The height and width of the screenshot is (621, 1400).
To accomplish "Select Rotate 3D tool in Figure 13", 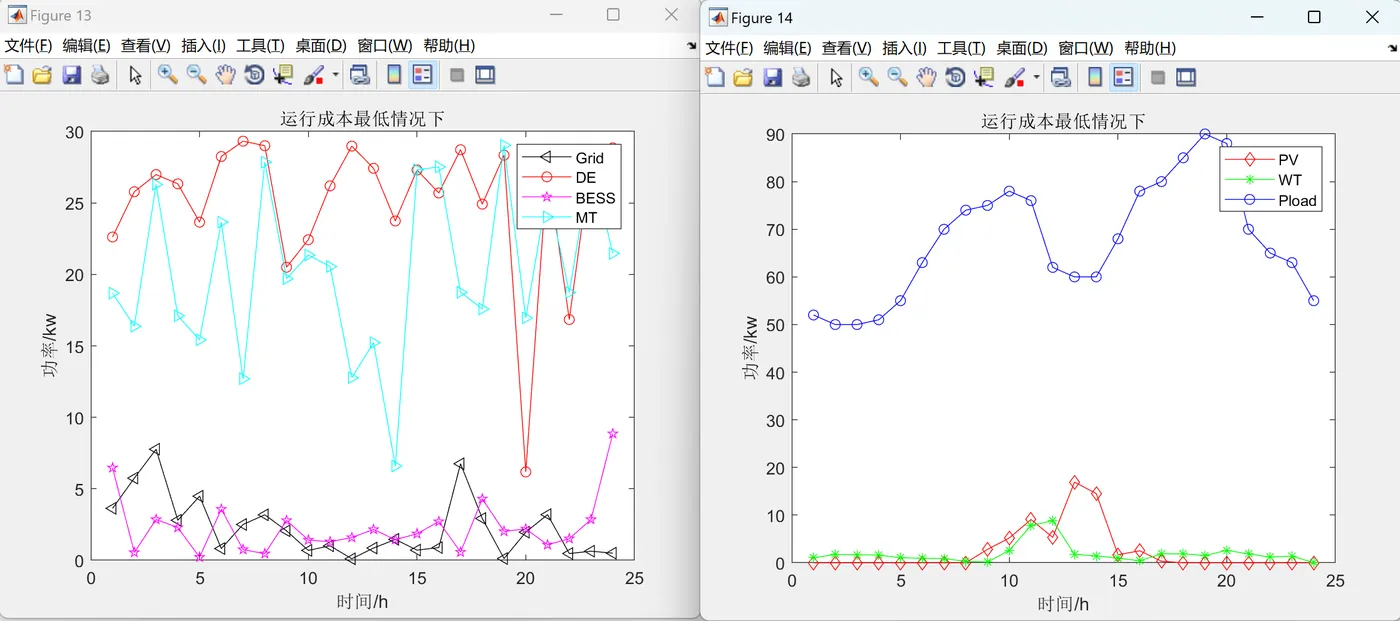I will pyautogui.click(x=254, y=75).
